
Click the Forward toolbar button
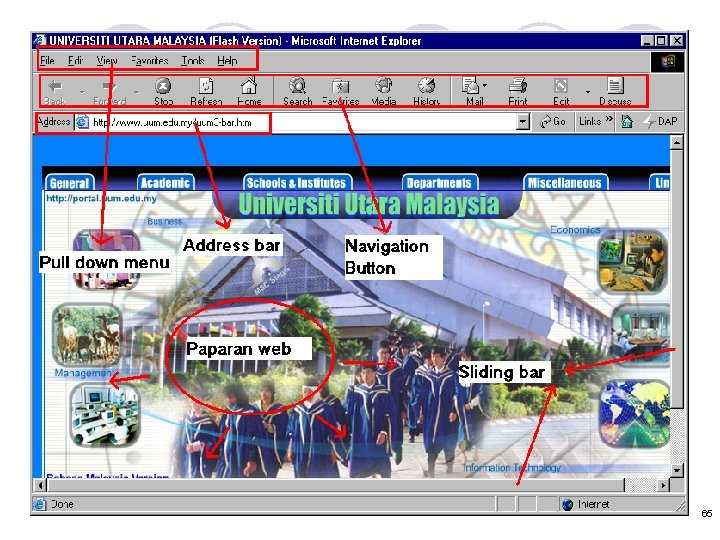[109, 92]
